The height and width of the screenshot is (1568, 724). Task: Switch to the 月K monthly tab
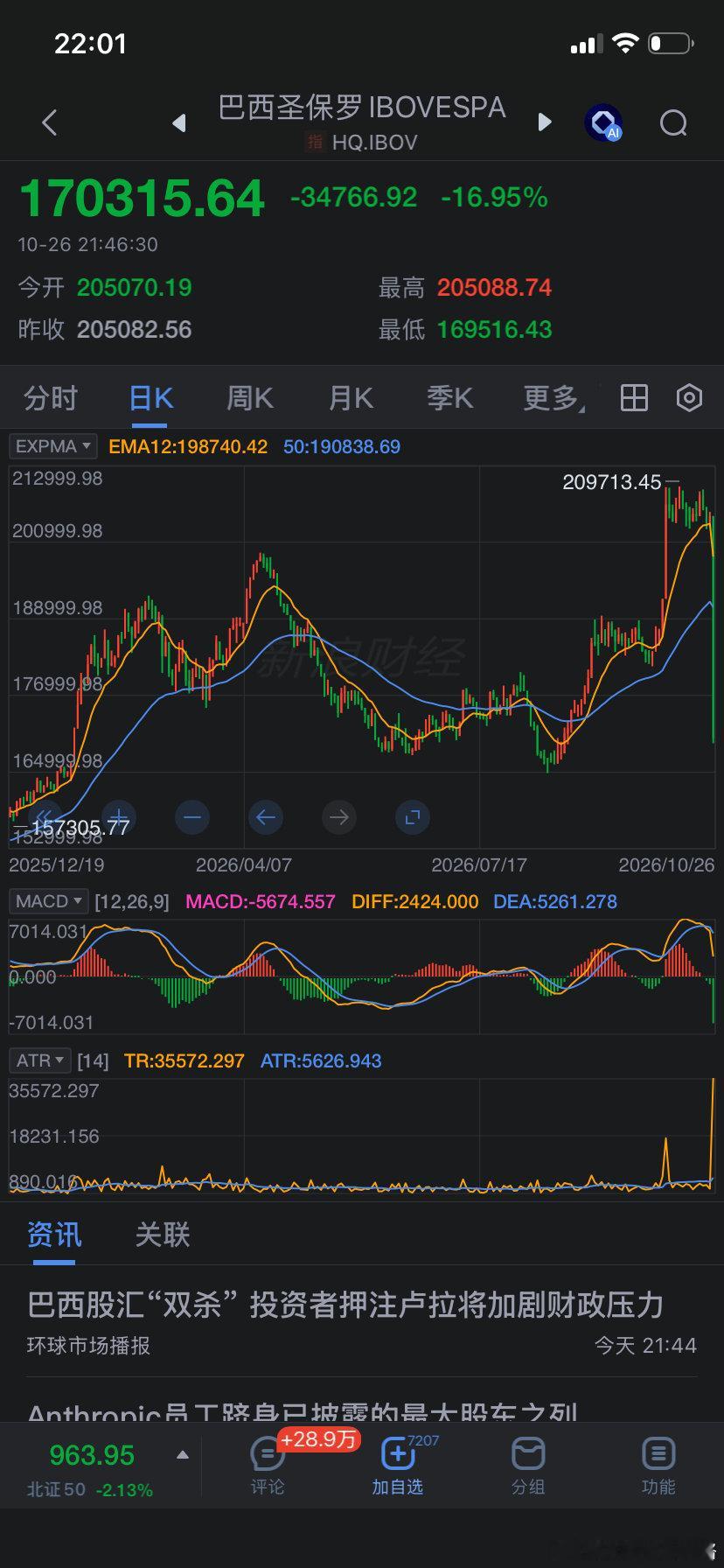click(351, 398)
